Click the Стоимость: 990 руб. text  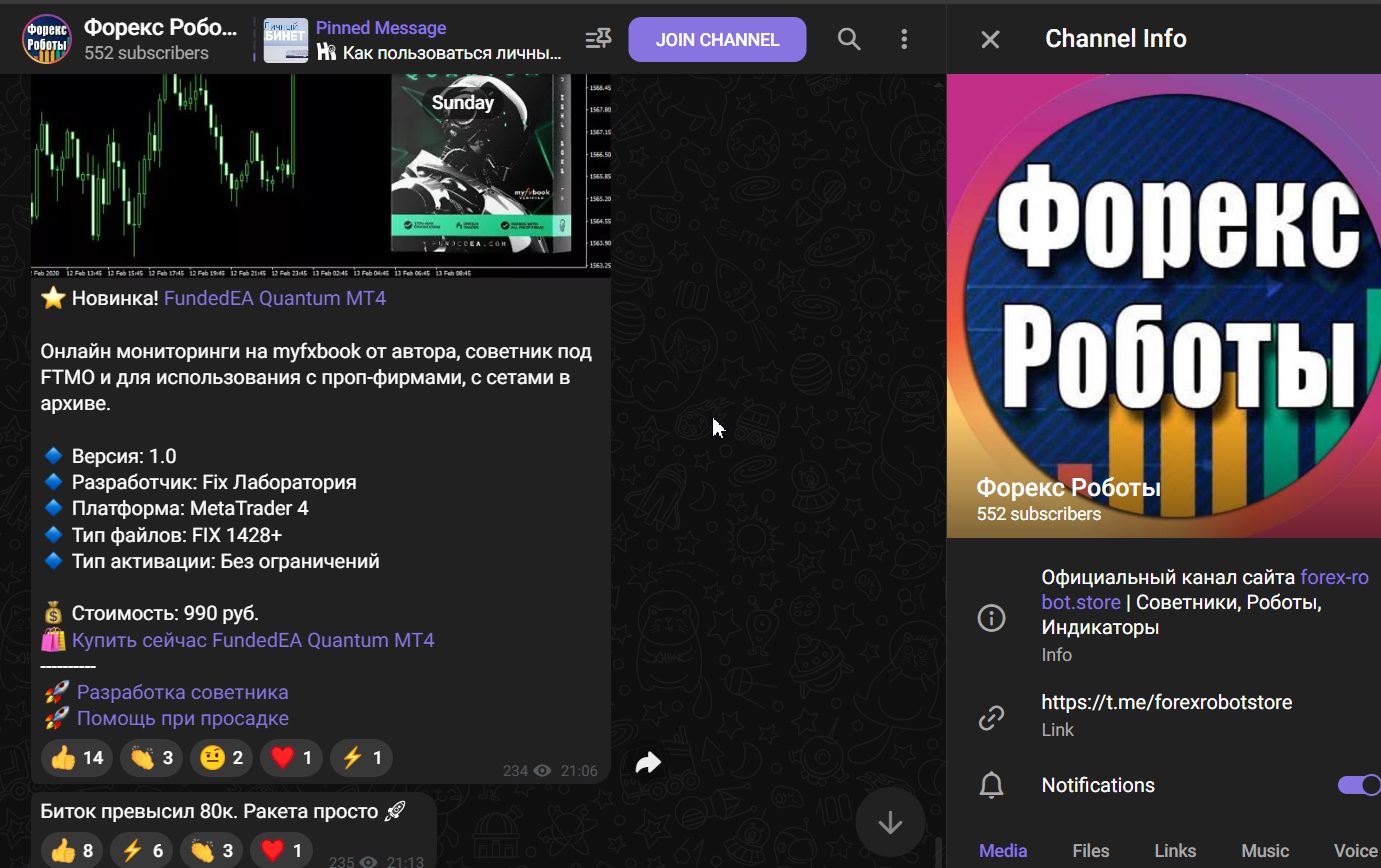(x=165, y=613)
